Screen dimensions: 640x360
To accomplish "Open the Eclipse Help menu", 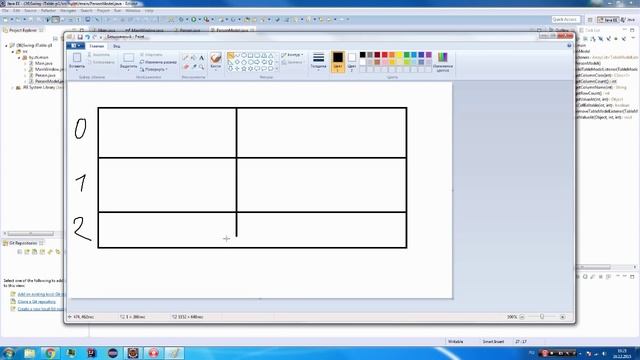I will coord(149,11).
